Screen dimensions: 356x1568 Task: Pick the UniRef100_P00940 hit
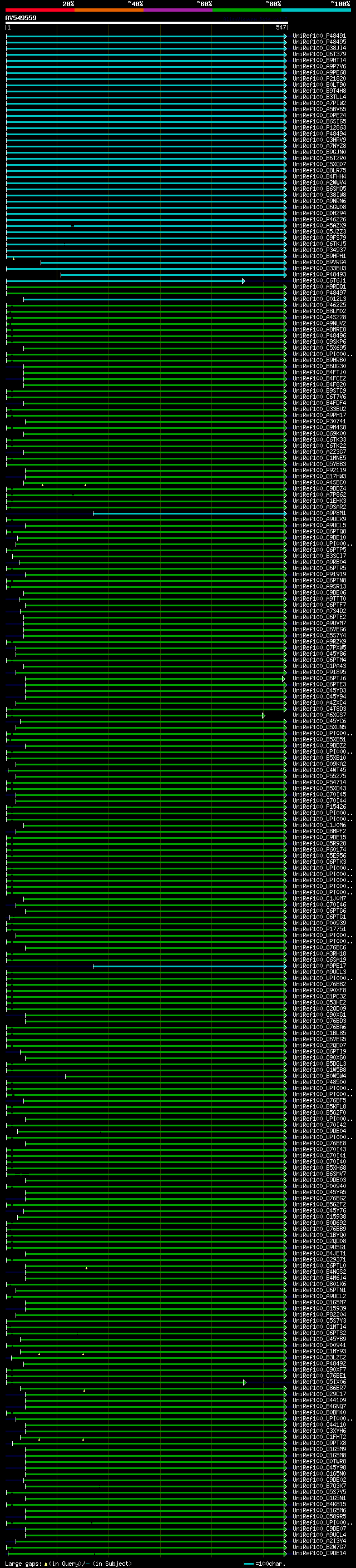point(319,1186)
